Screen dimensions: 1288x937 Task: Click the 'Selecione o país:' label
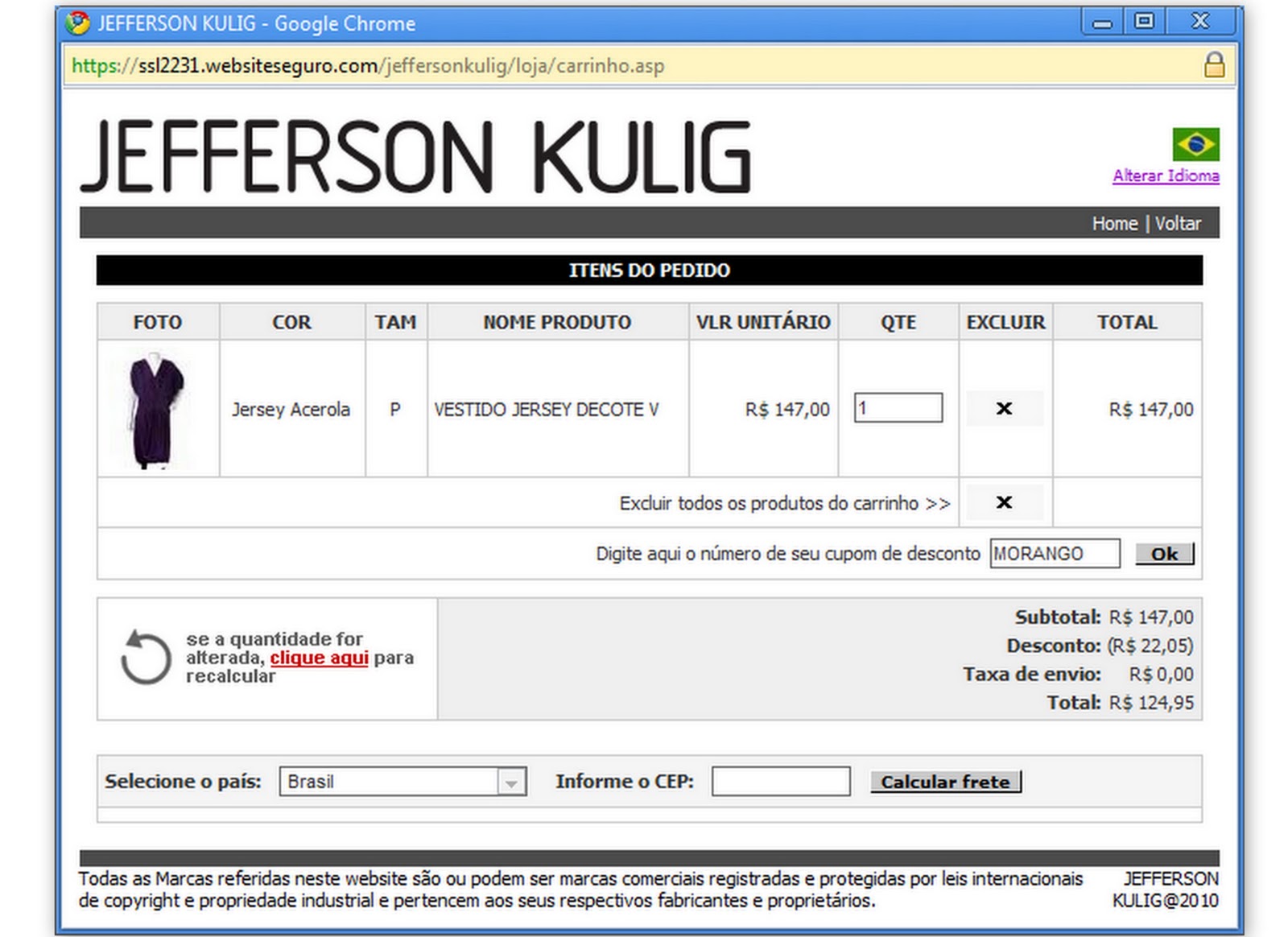pyautogui.click(x=183, y=782)
